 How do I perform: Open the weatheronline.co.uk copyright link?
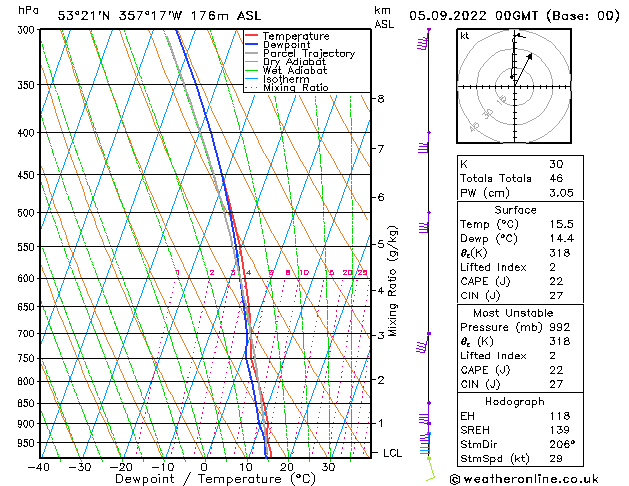click(524, 479)
